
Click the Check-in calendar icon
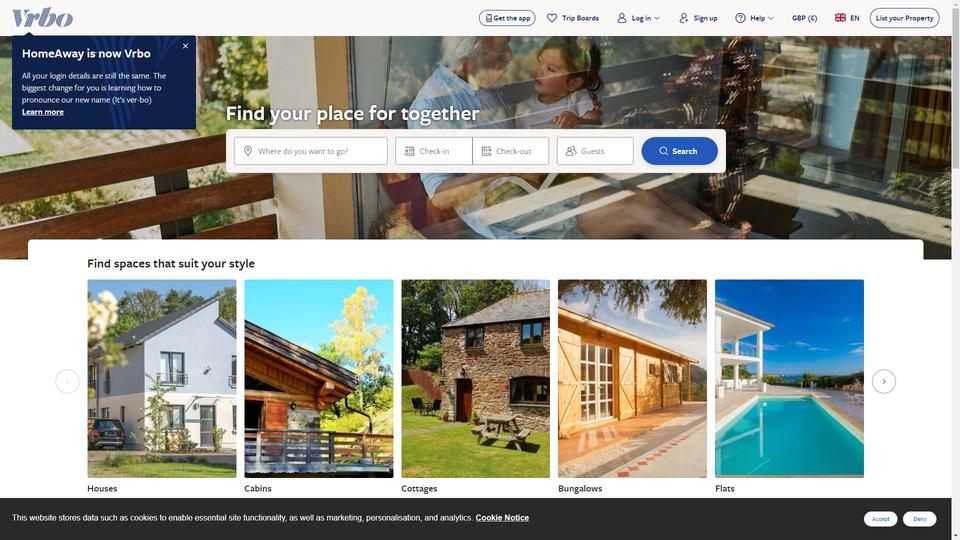(x=410, y=151)
